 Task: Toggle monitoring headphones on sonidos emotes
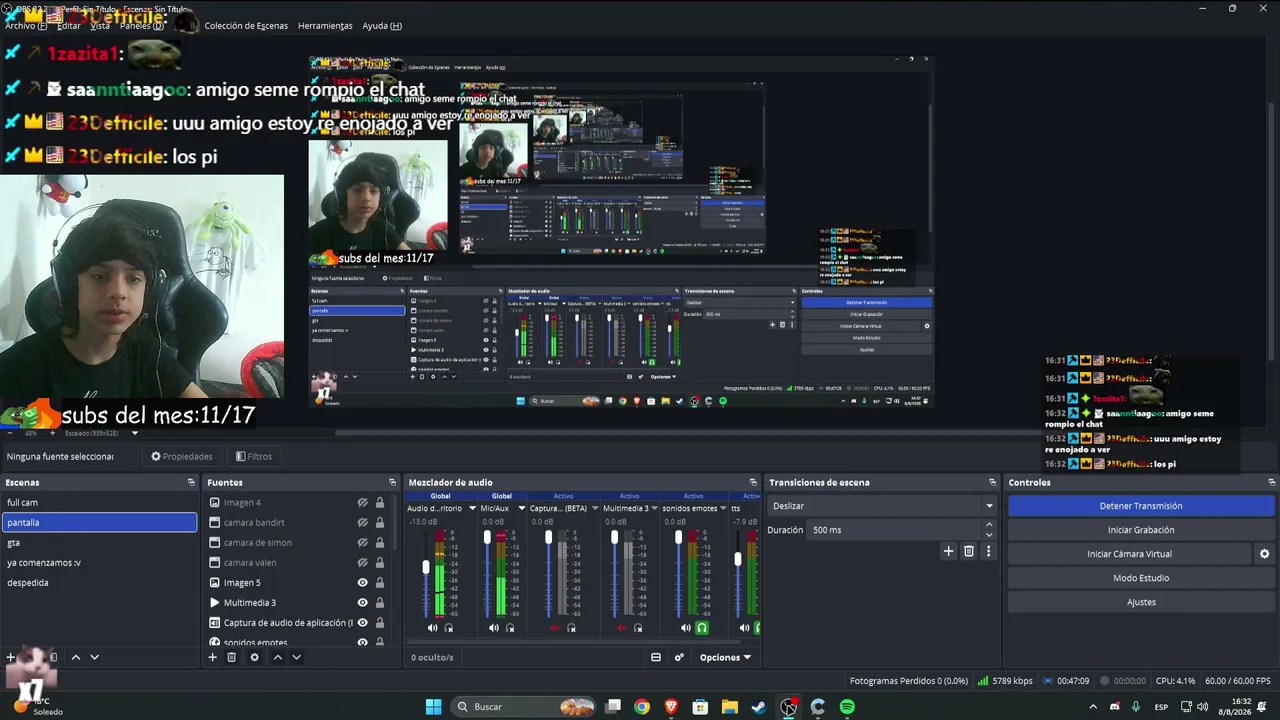[x=702, y=628]
